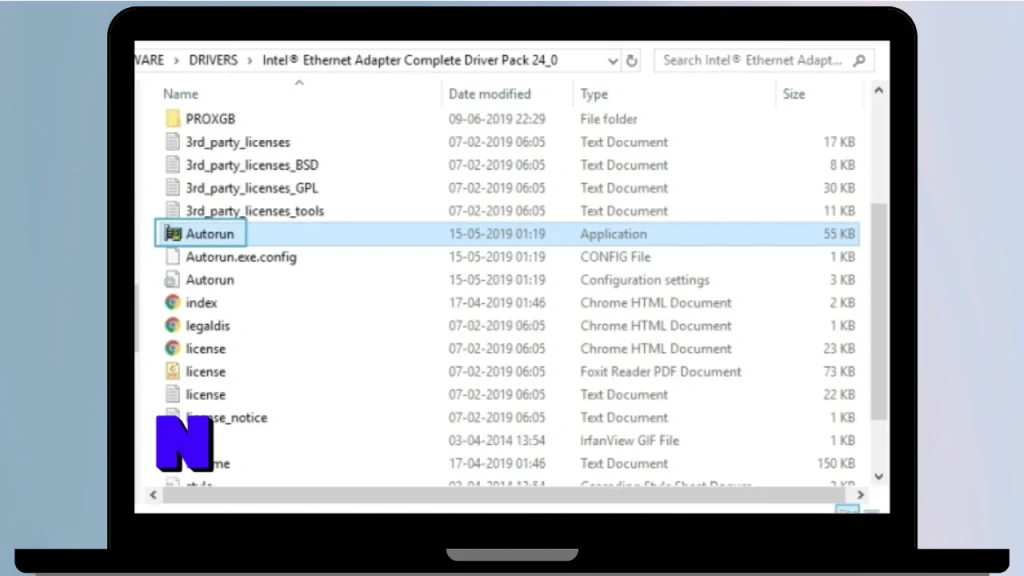
Task: Click the 03-04-2014 13:54 date cell
Action: [x=496, y=440]
